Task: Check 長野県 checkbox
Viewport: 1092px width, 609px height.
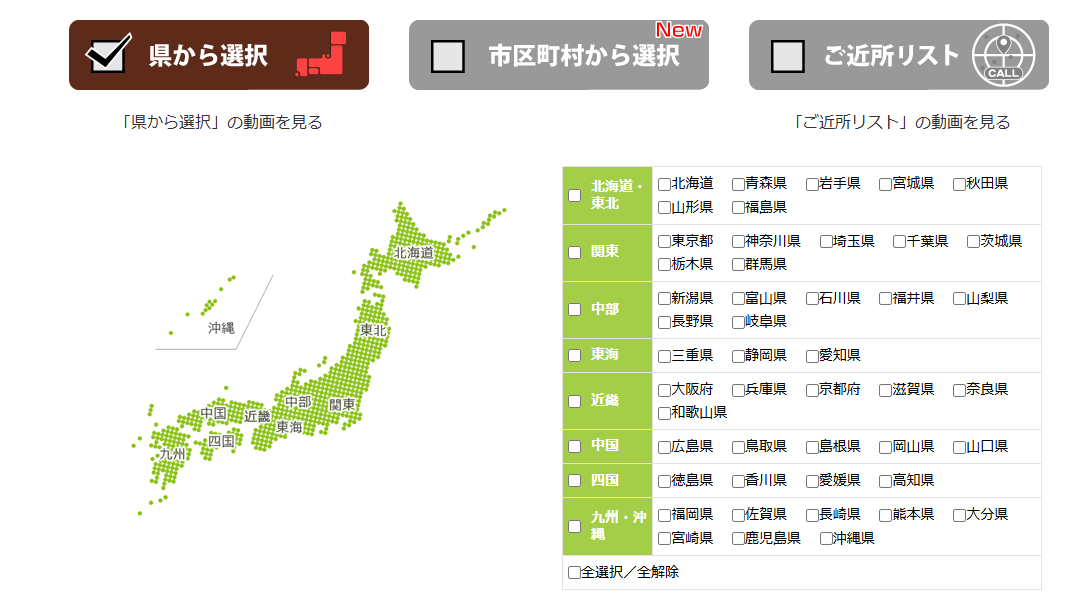Action: click(x=664, y=322)
